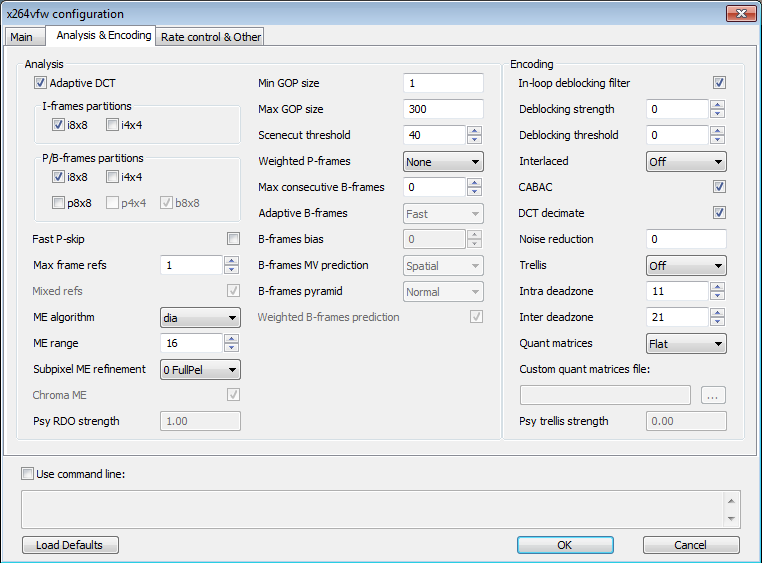This screenshot has height=563, width=762.
Task: Decrease Deblocking strength with down arrow
Action: pos(717,114)
